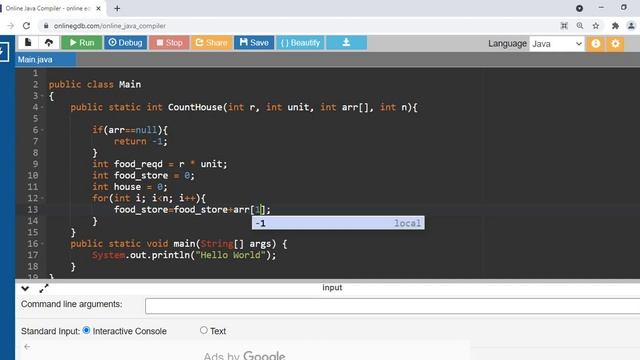This screenshot has width=640, height=360.
Task: Save the current project
Action: click(254, 43)
